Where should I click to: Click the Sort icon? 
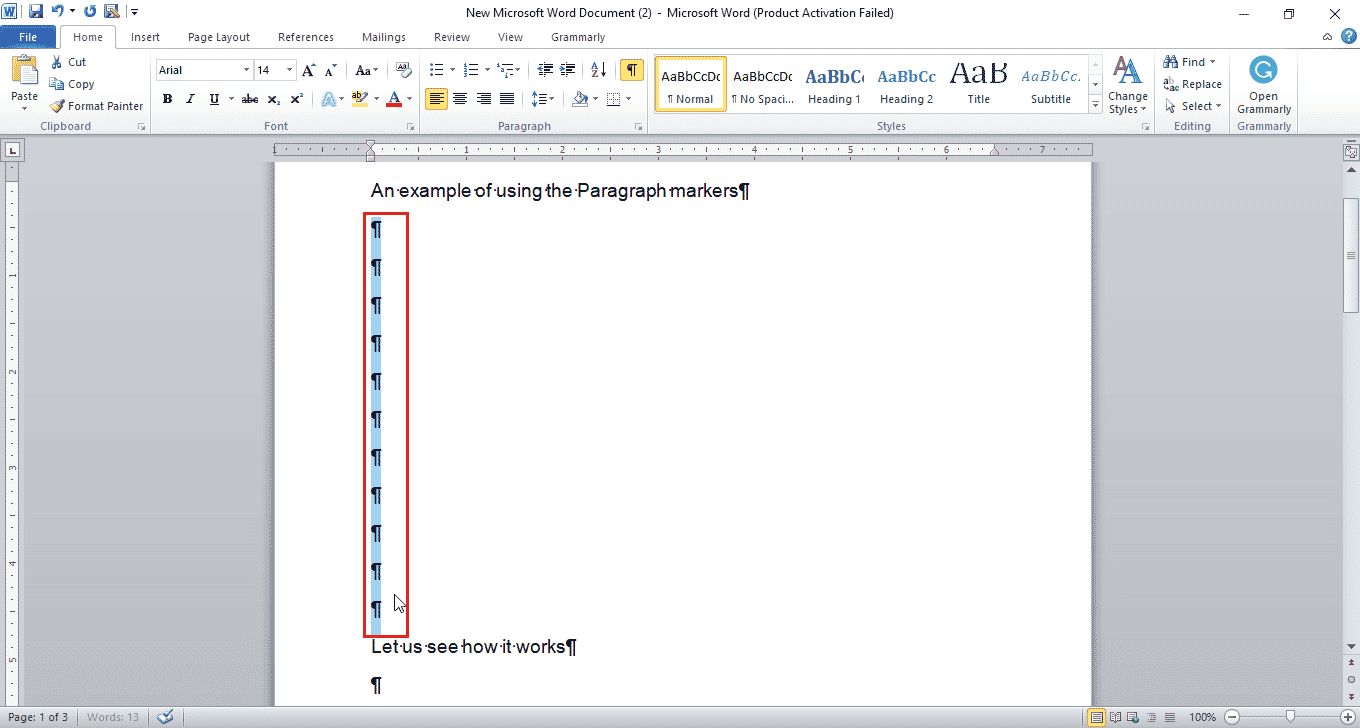(x=598, y=70)
